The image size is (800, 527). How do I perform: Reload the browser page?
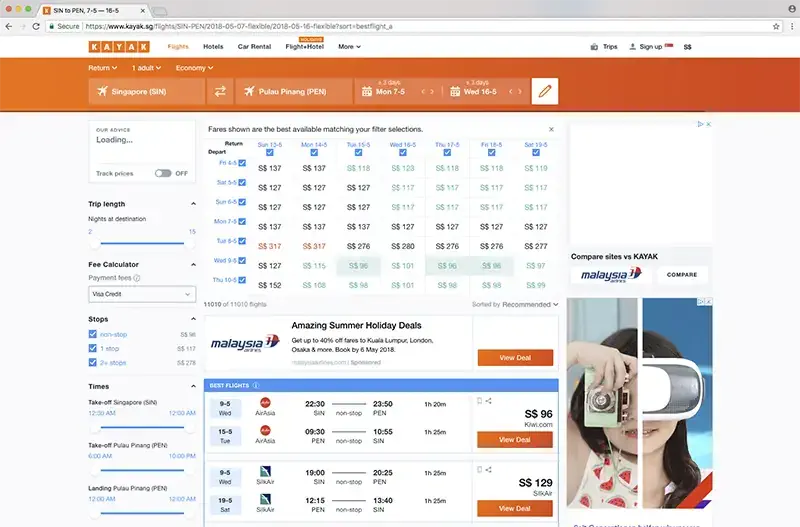(x=36, y=26)
